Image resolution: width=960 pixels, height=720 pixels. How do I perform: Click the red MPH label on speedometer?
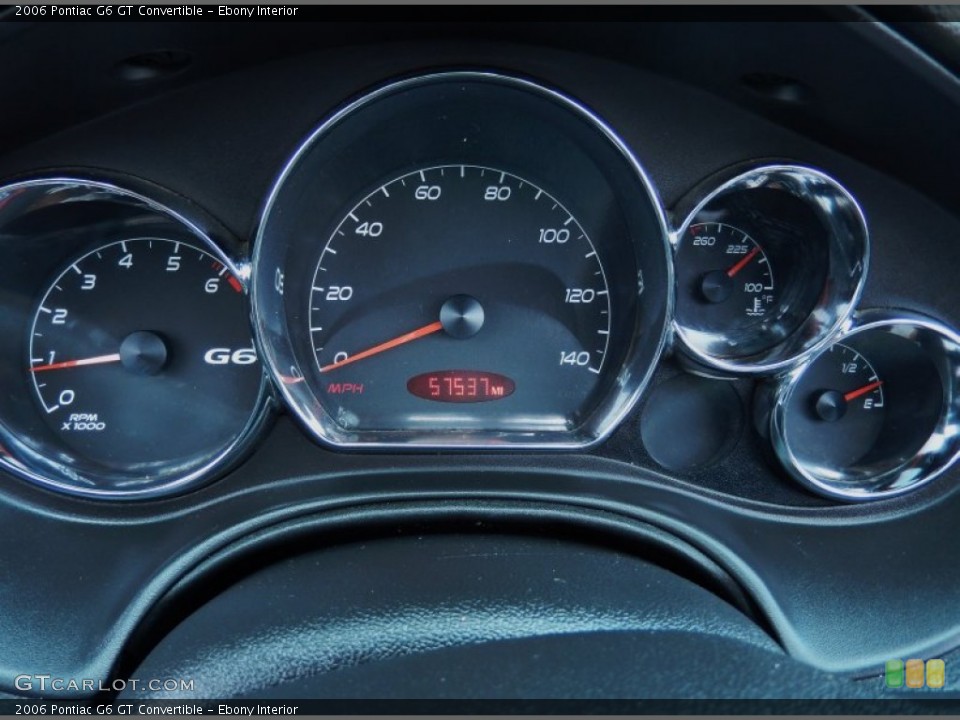(x=345, y=388)
